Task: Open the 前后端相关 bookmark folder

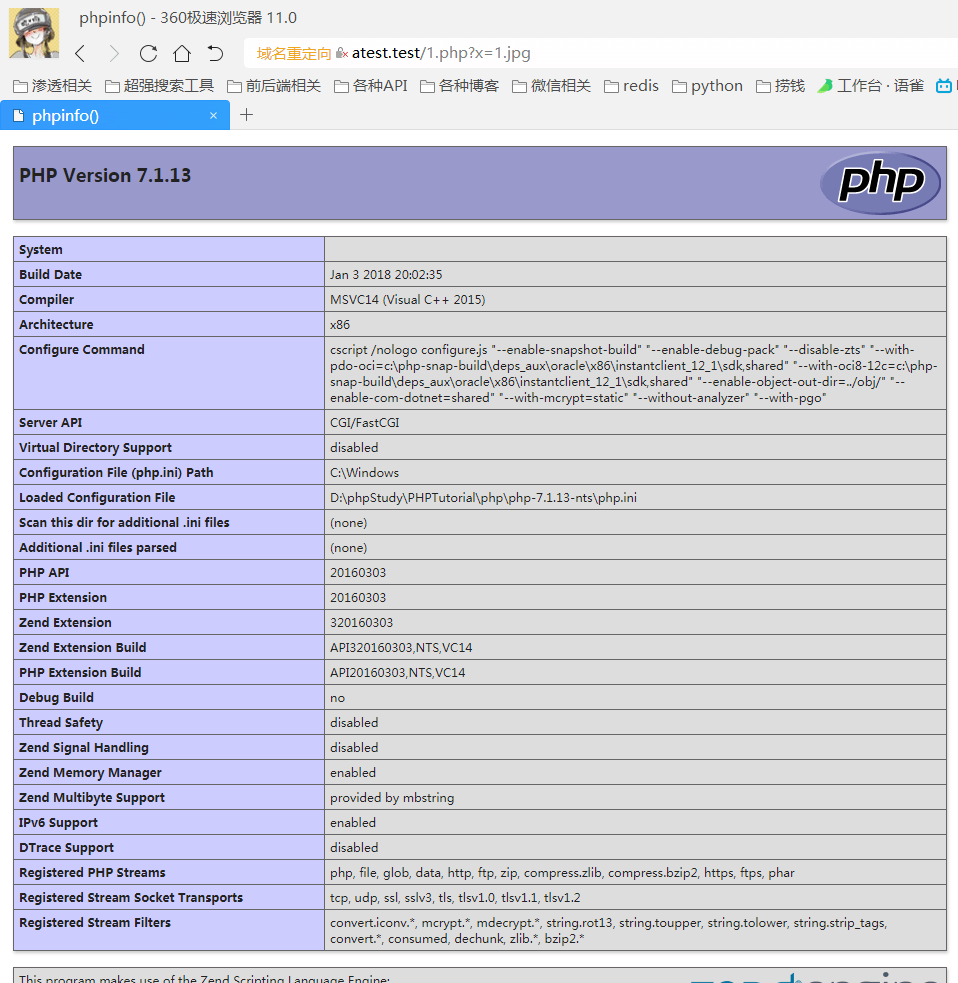Action: (x=274, y=86)
